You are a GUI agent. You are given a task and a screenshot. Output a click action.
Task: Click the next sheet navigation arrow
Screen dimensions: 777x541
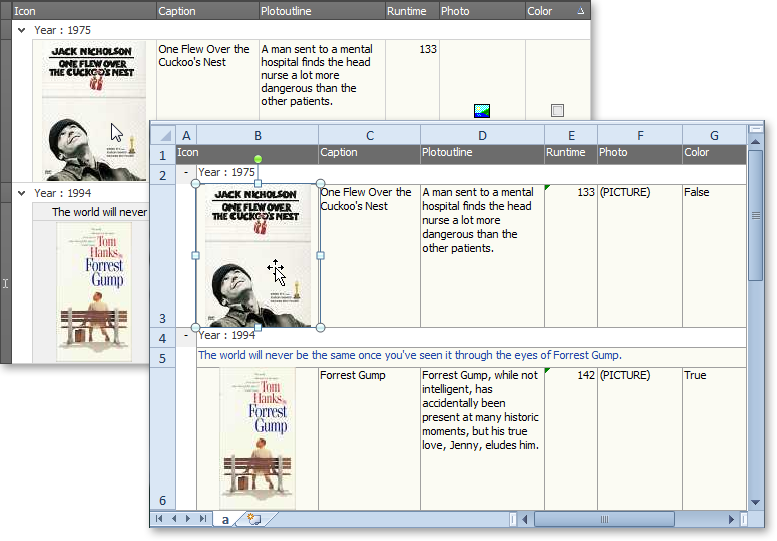click(x=188, y=519)
